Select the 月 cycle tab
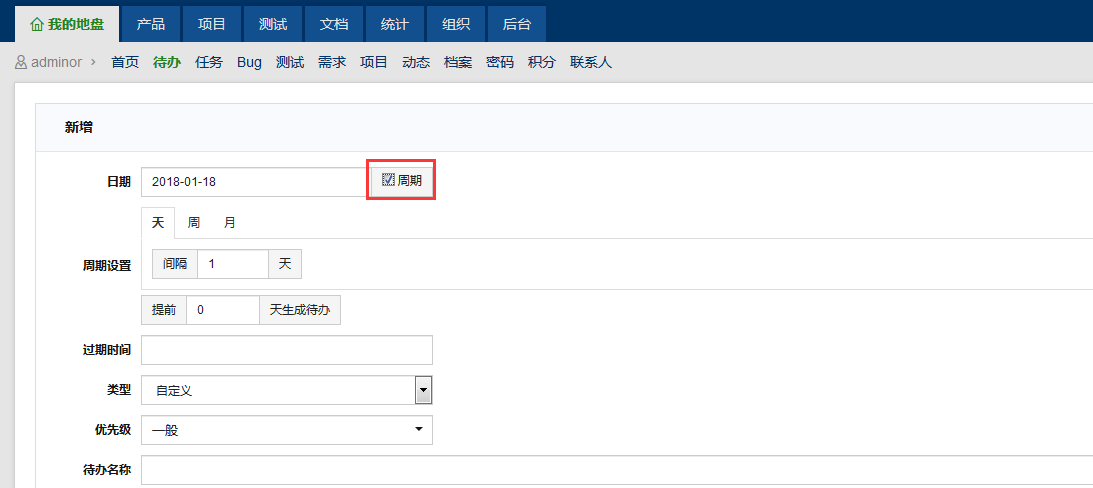 (x=230, y=223)
